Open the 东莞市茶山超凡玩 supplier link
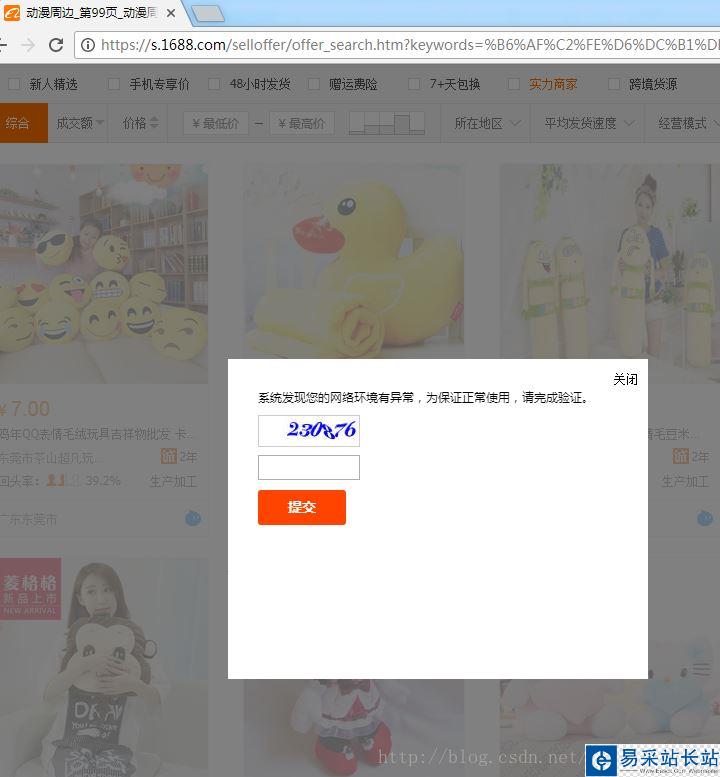Image resolution: width=720 pixels, height=777 pixels. pyautogui.click(x=51, y=457)
